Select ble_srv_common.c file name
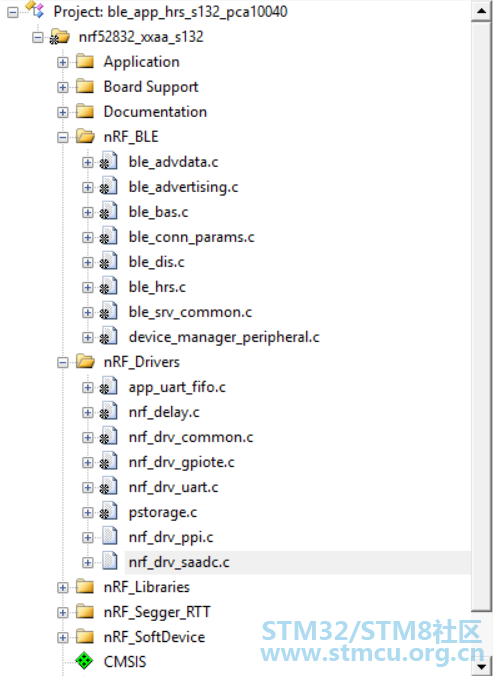 190,312
